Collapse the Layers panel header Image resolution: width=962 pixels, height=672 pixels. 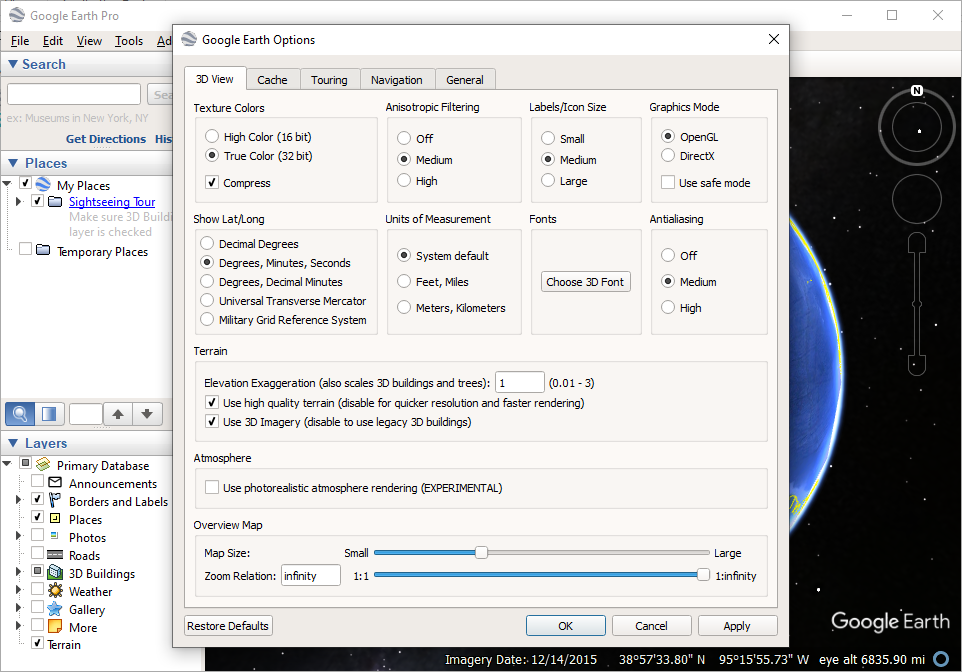(13, 443)
